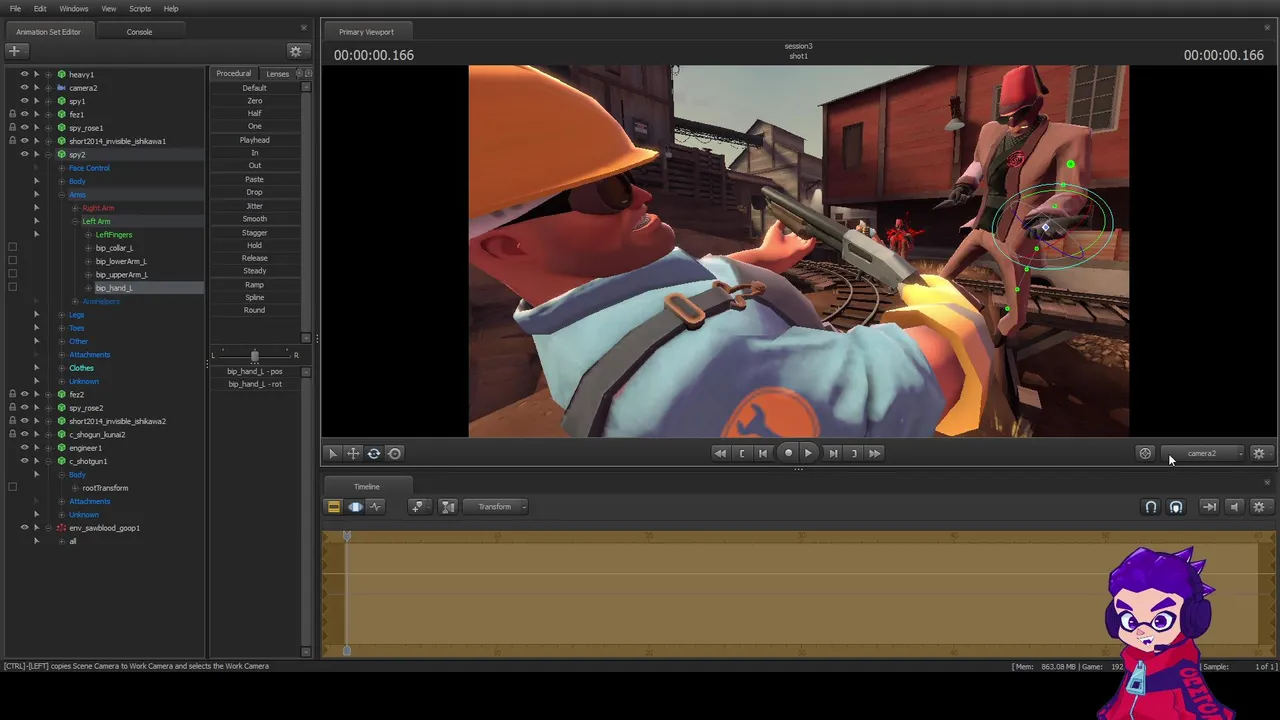Open the Animation Set Editor gear menu
Screen dimensions: 1280x720
pos(295,51)
